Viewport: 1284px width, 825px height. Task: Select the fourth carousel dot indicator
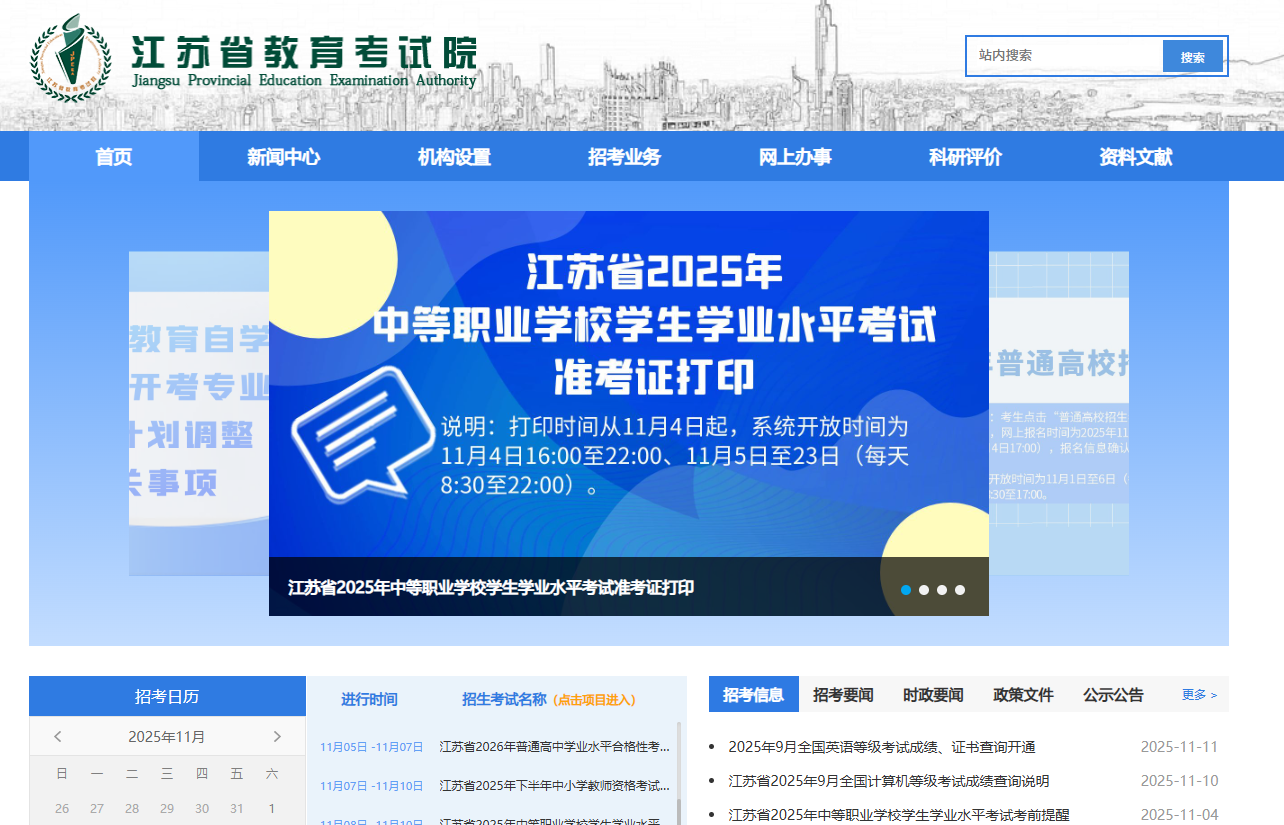point(960,590)
